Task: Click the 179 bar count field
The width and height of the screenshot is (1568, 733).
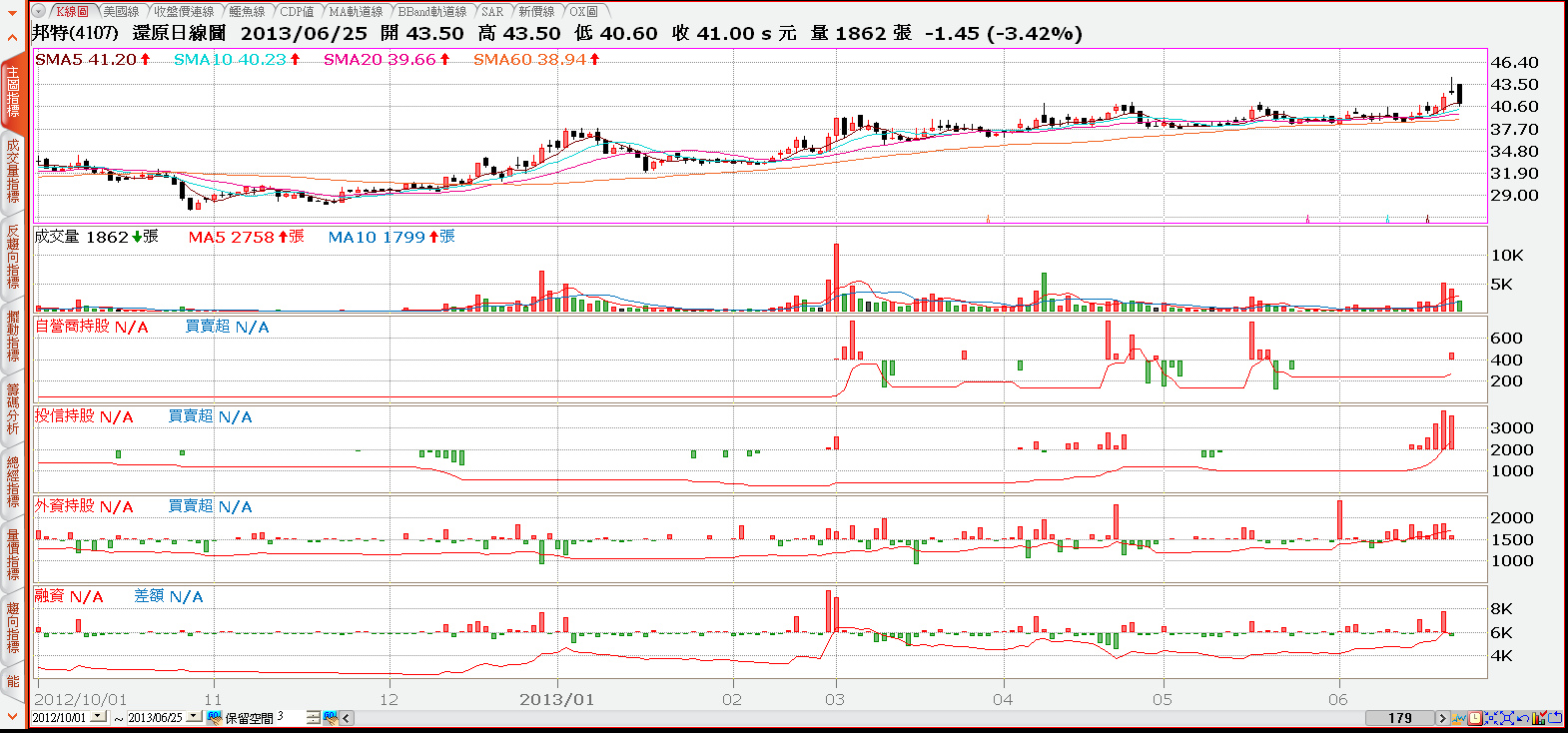Action: point(1399,717)
